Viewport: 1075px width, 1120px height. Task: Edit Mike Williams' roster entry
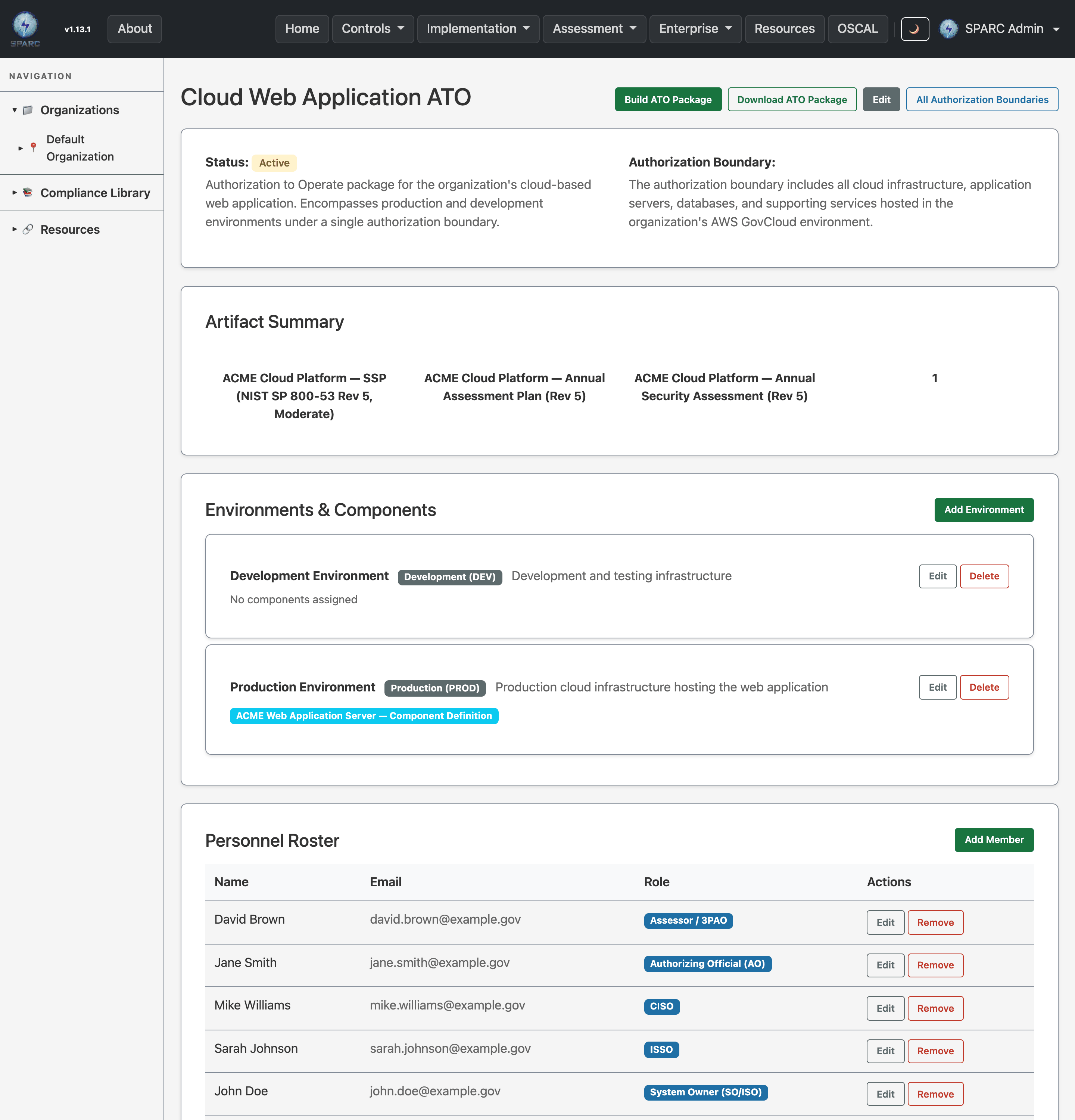click(885, 1009)
